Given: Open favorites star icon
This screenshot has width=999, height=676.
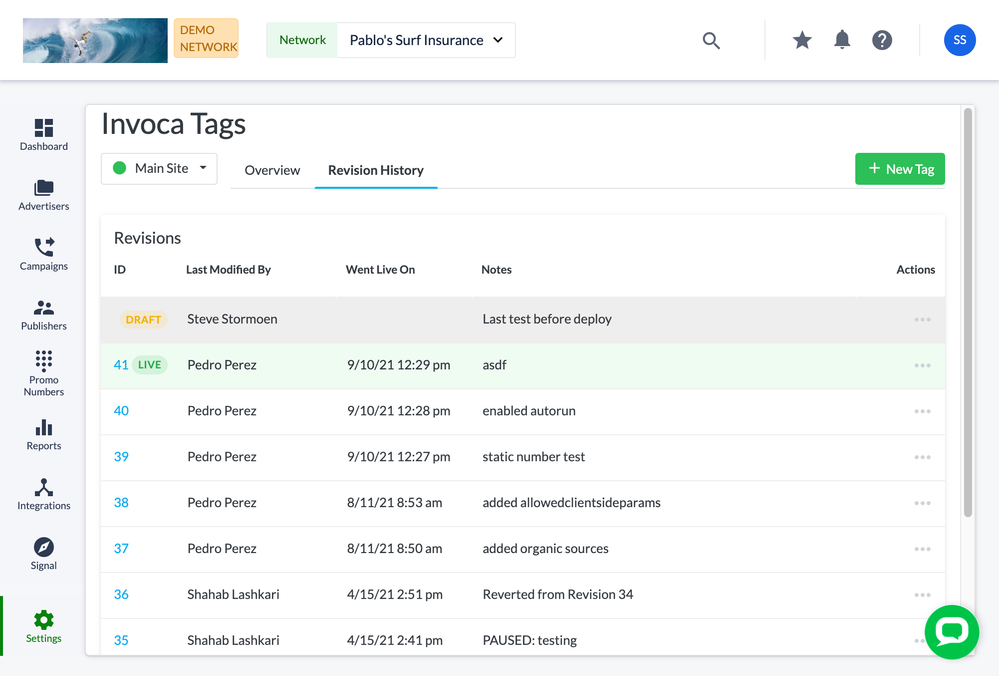Looking at the screenshot, I should coord(802,40).
